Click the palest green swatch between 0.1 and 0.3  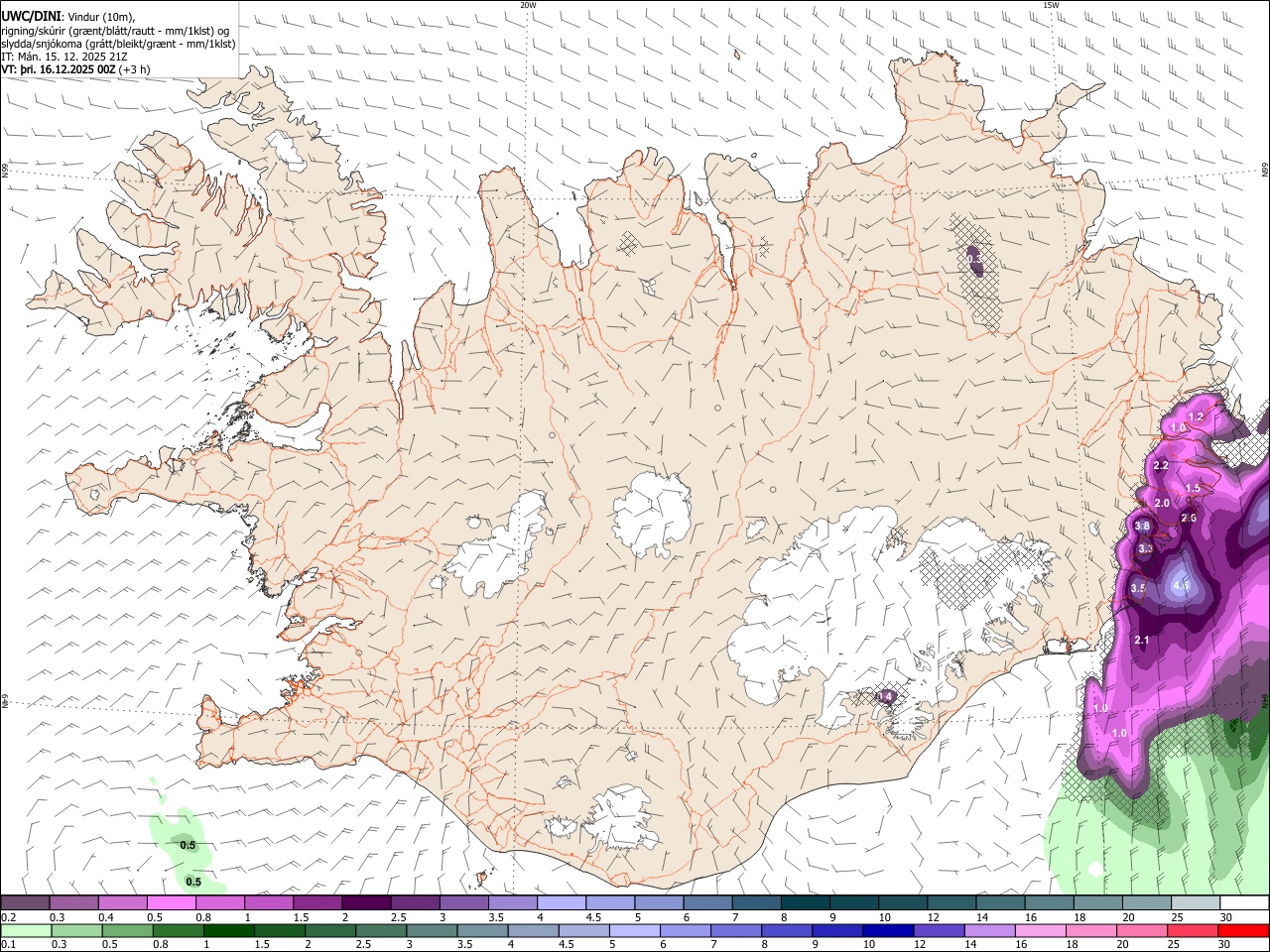(25, 930)
